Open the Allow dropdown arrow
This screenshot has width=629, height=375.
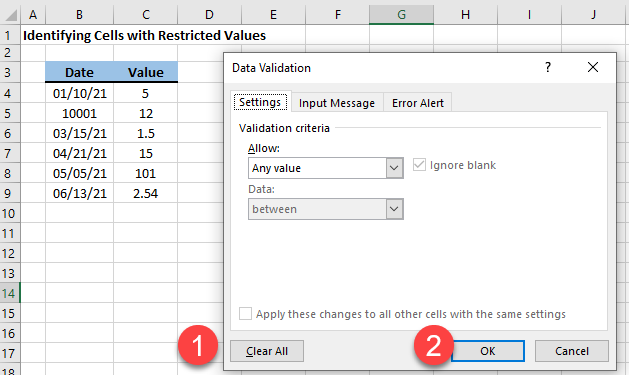click(x=394, y=168)
